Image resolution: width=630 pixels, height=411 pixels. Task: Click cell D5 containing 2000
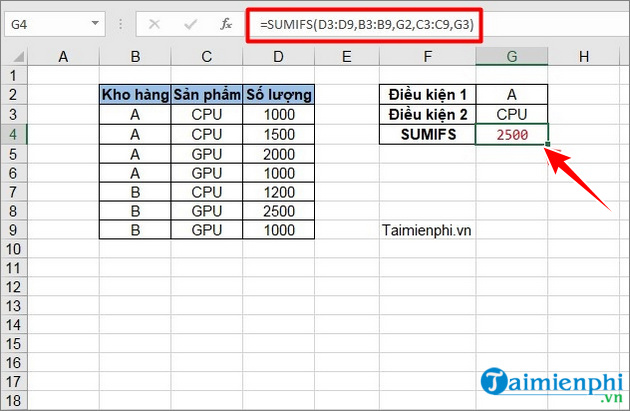click(x=278, y=154)
